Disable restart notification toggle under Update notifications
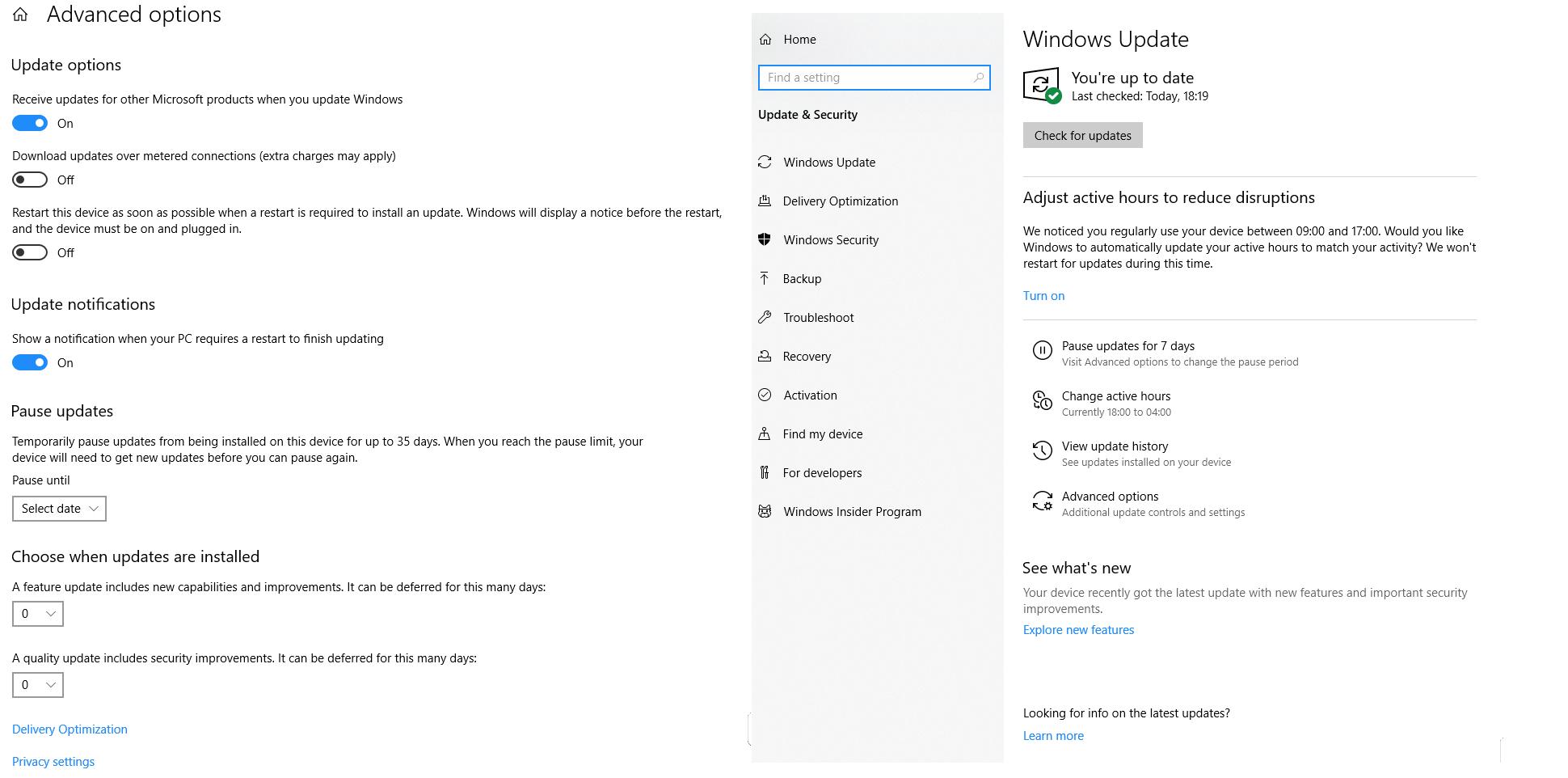The width and height of the screenshot is (1568, 778). 30,362
